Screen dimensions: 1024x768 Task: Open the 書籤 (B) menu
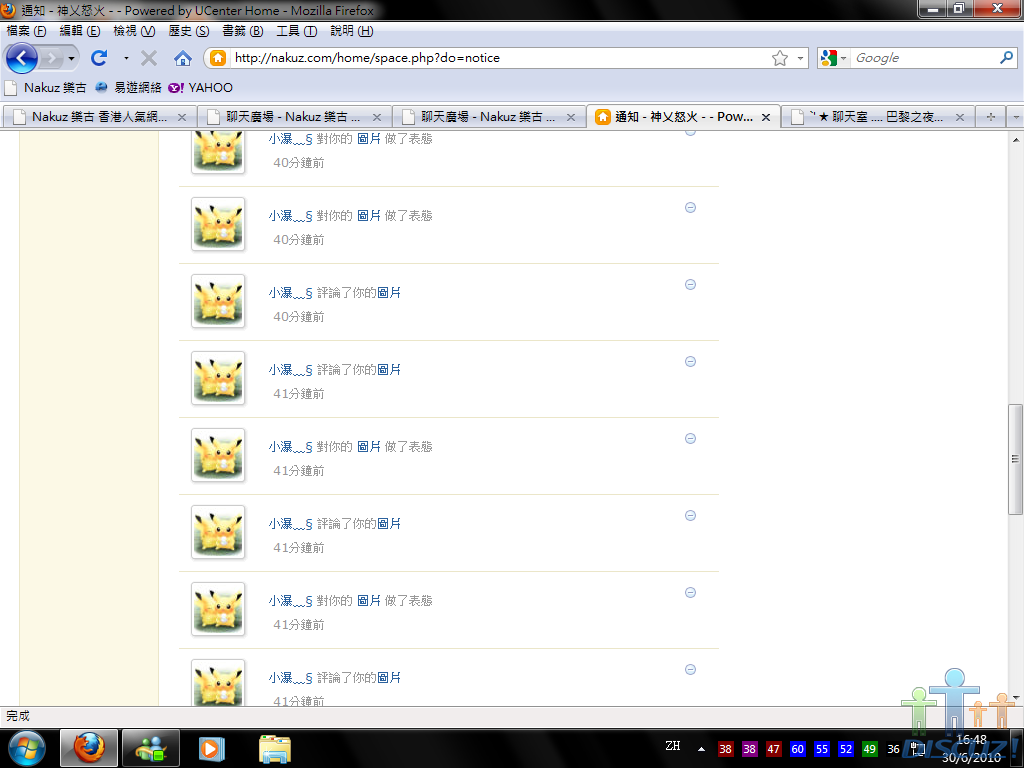(242, 31)
